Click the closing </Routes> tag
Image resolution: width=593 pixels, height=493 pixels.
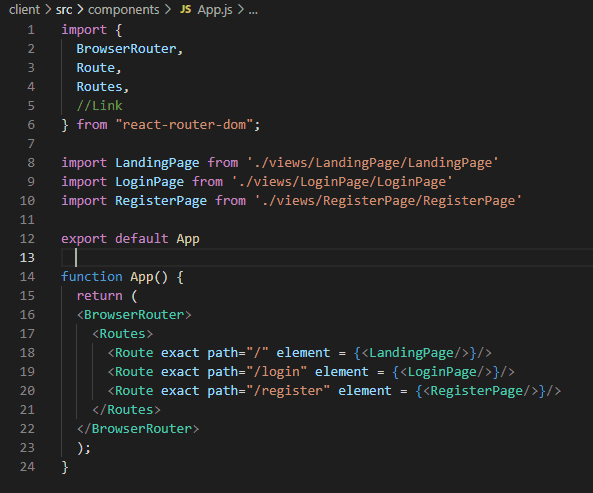coord(126,410)
